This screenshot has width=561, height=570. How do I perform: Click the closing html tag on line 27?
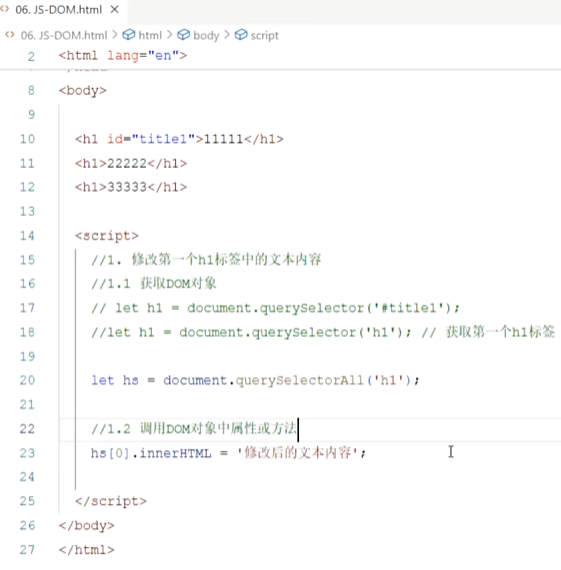pos(87,550)
